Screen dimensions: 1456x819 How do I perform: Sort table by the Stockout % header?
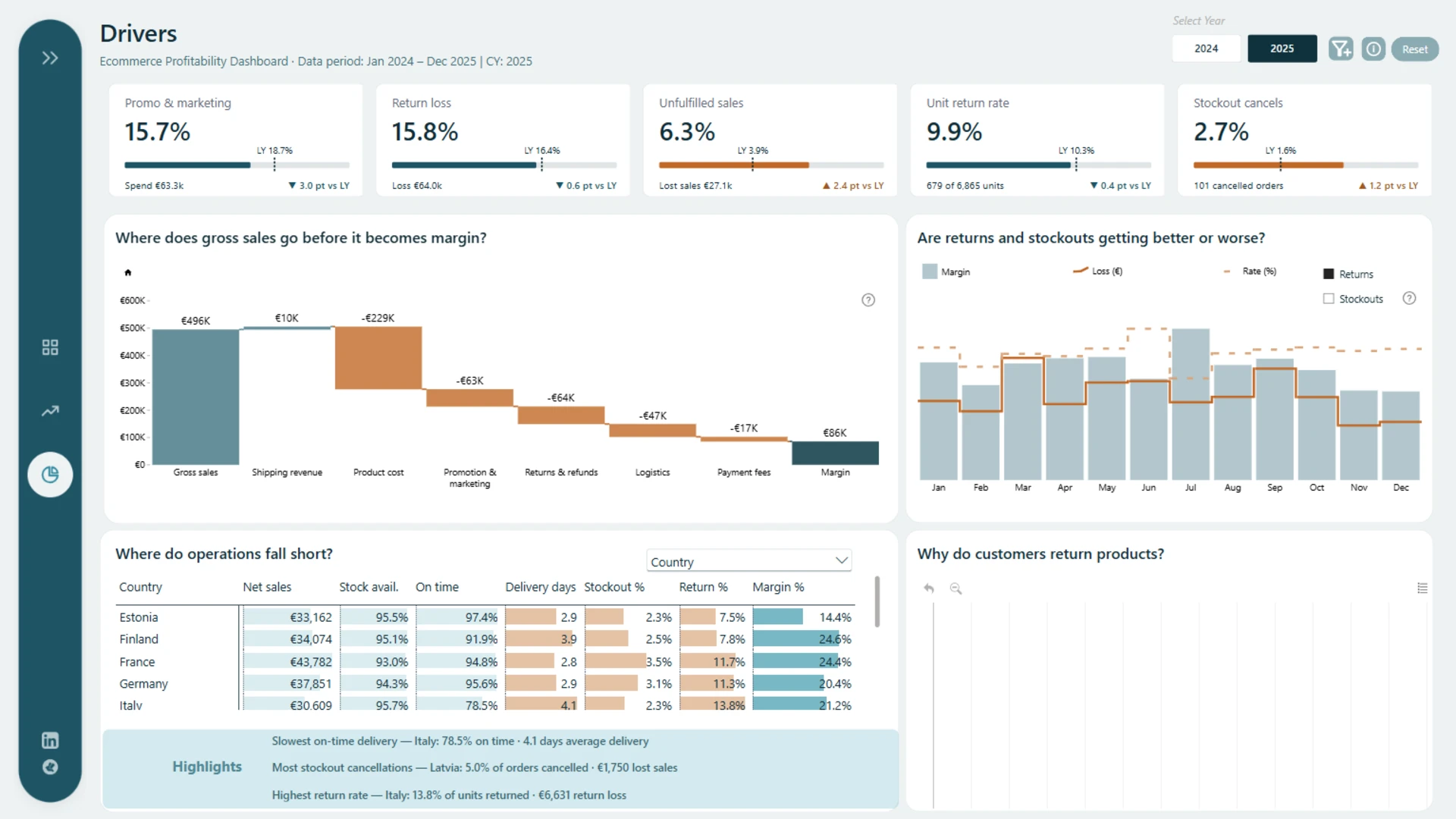(x=614, y=587)
